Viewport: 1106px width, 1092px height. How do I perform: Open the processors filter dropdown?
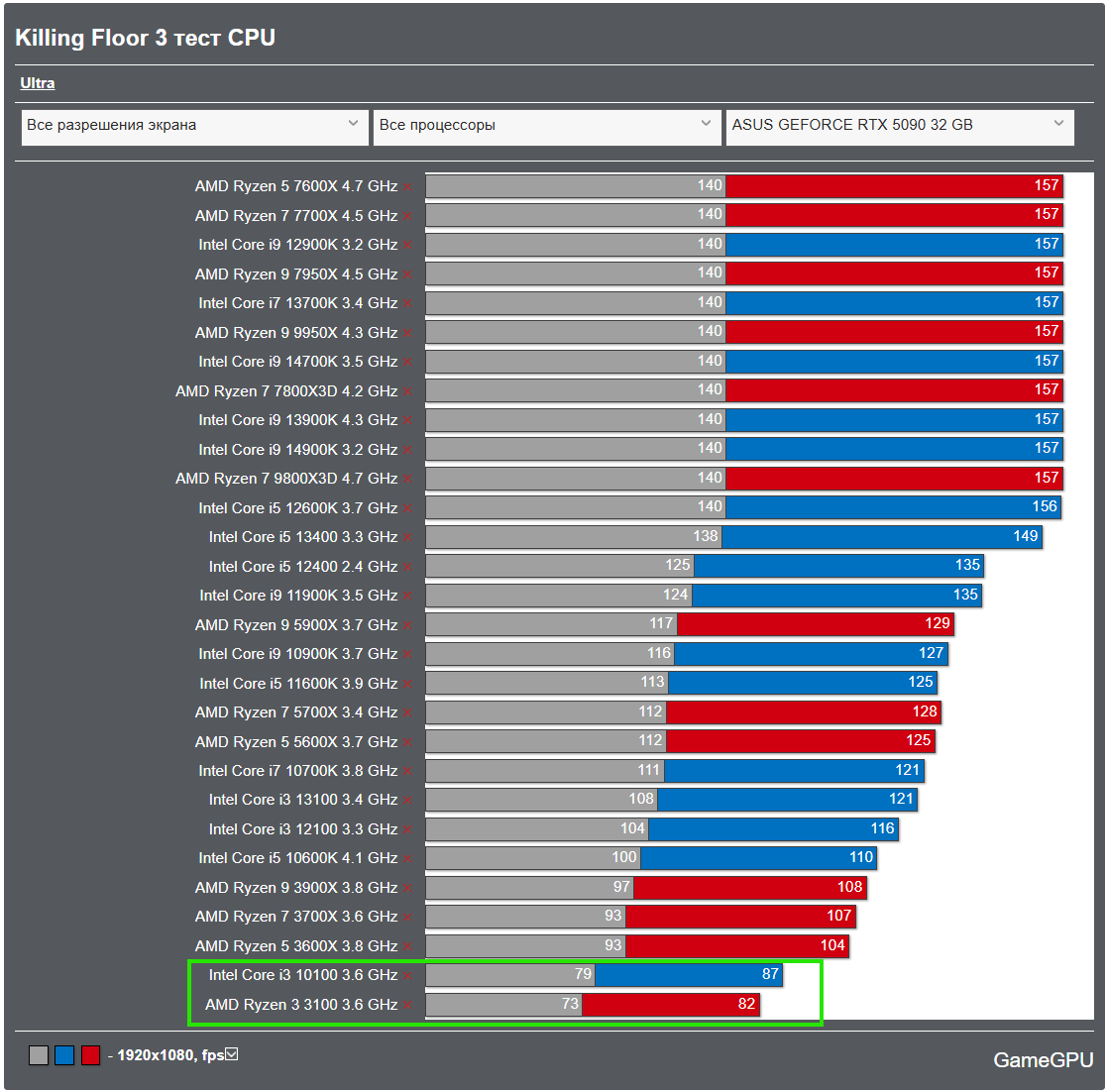[547, 127]
